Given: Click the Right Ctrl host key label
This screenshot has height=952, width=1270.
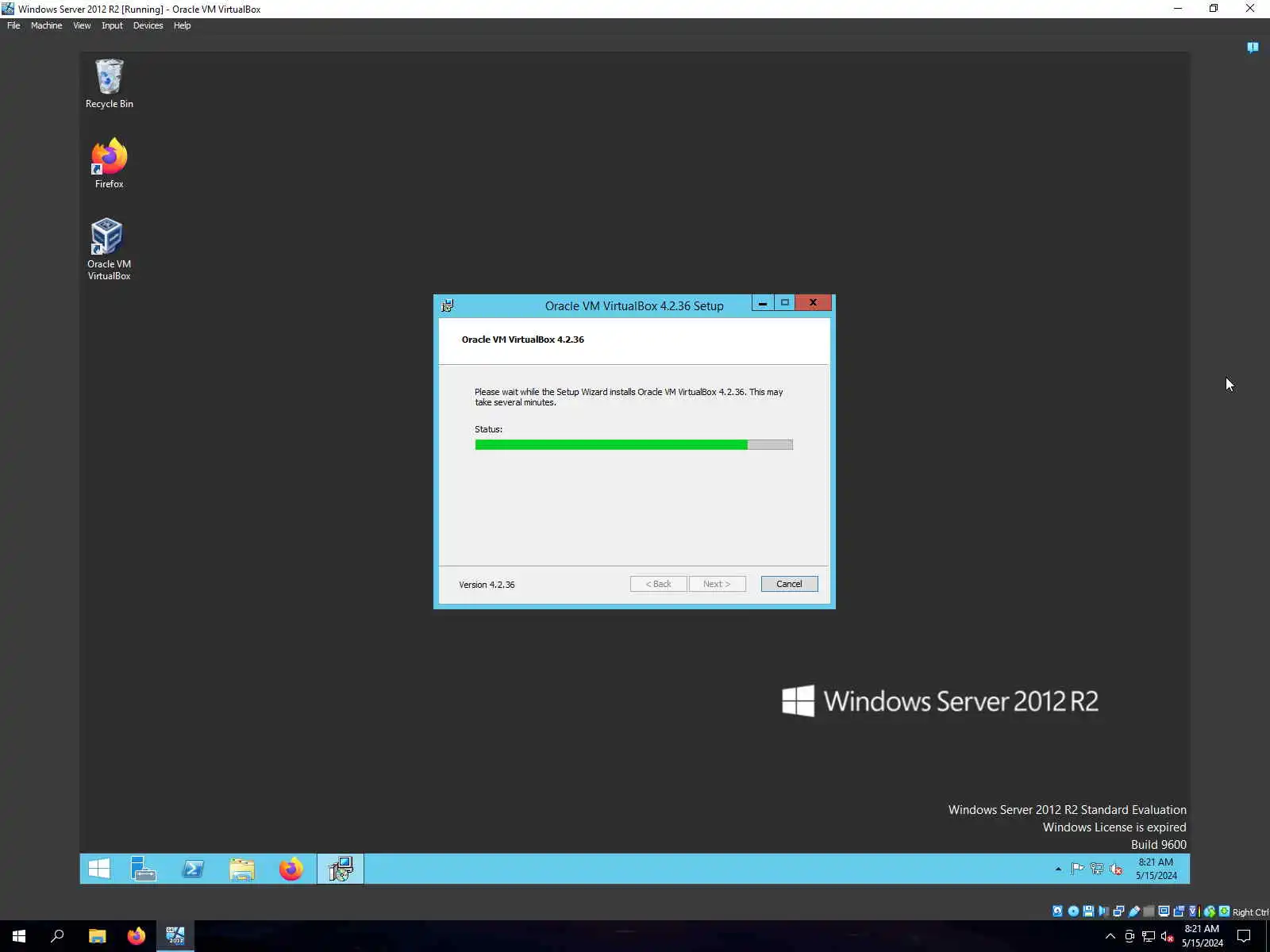Looking at the screenshot, I should pyautogui.click(x=1250, y=912).
